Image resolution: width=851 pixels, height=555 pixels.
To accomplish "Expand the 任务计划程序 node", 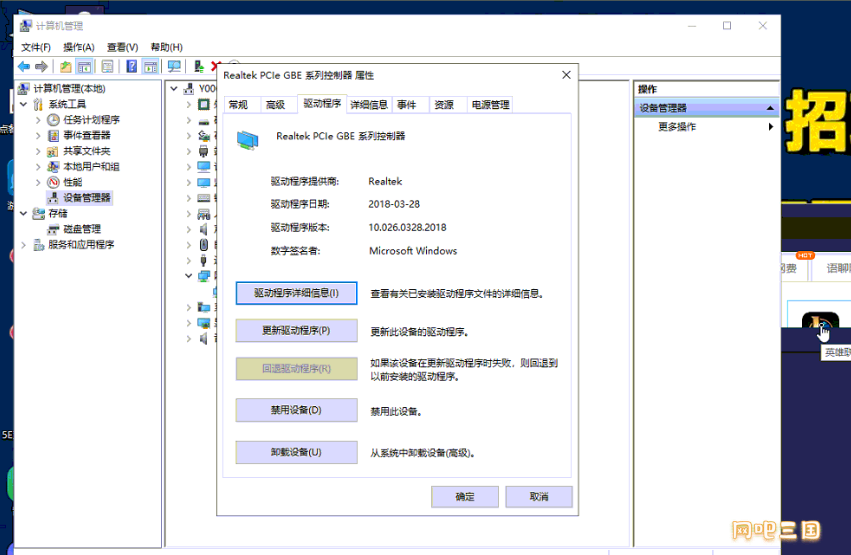I will point(38,120).
